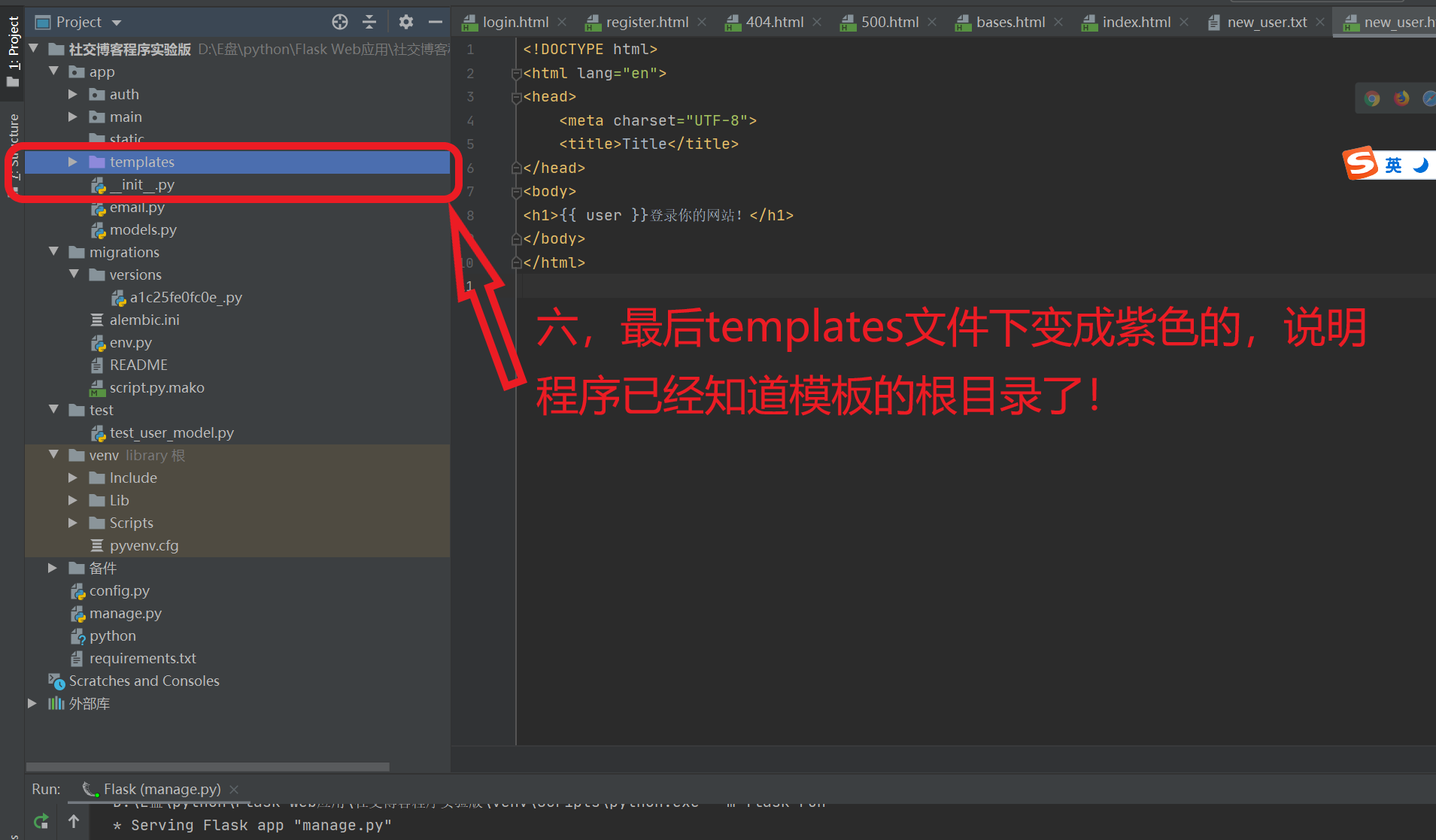Screen dimensions: 1436x840
Task: Close the new_user.txt tab
Action: 1321,22
